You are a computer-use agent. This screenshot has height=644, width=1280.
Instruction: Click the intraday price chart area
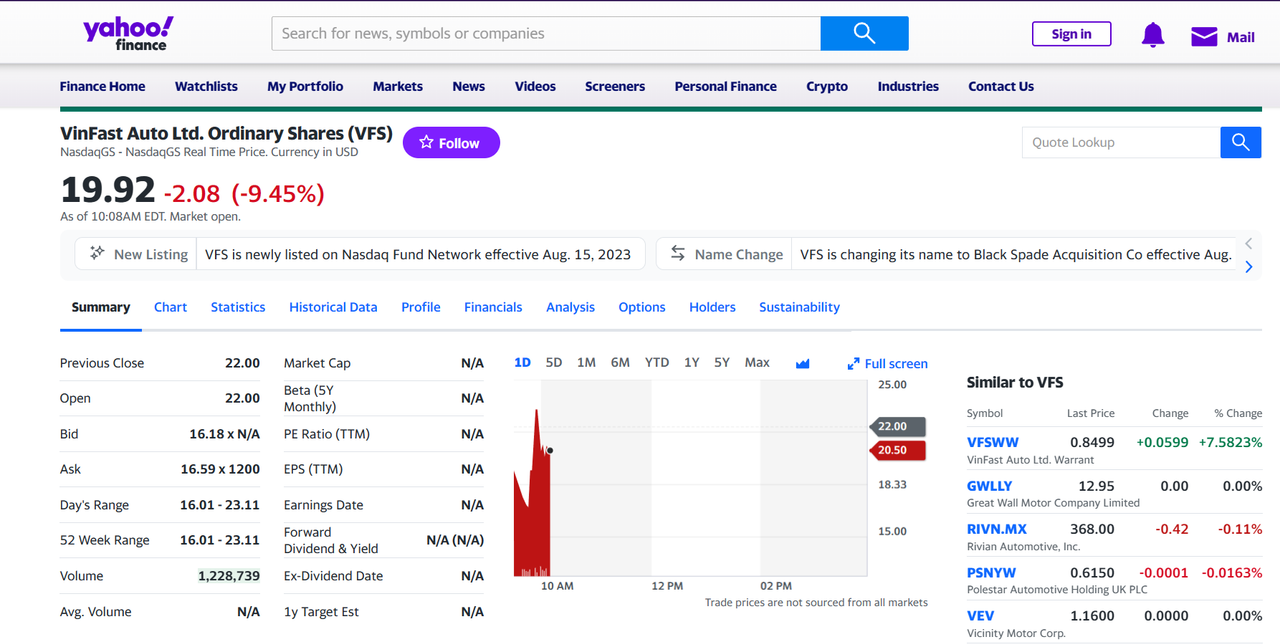tap(690, 478)
